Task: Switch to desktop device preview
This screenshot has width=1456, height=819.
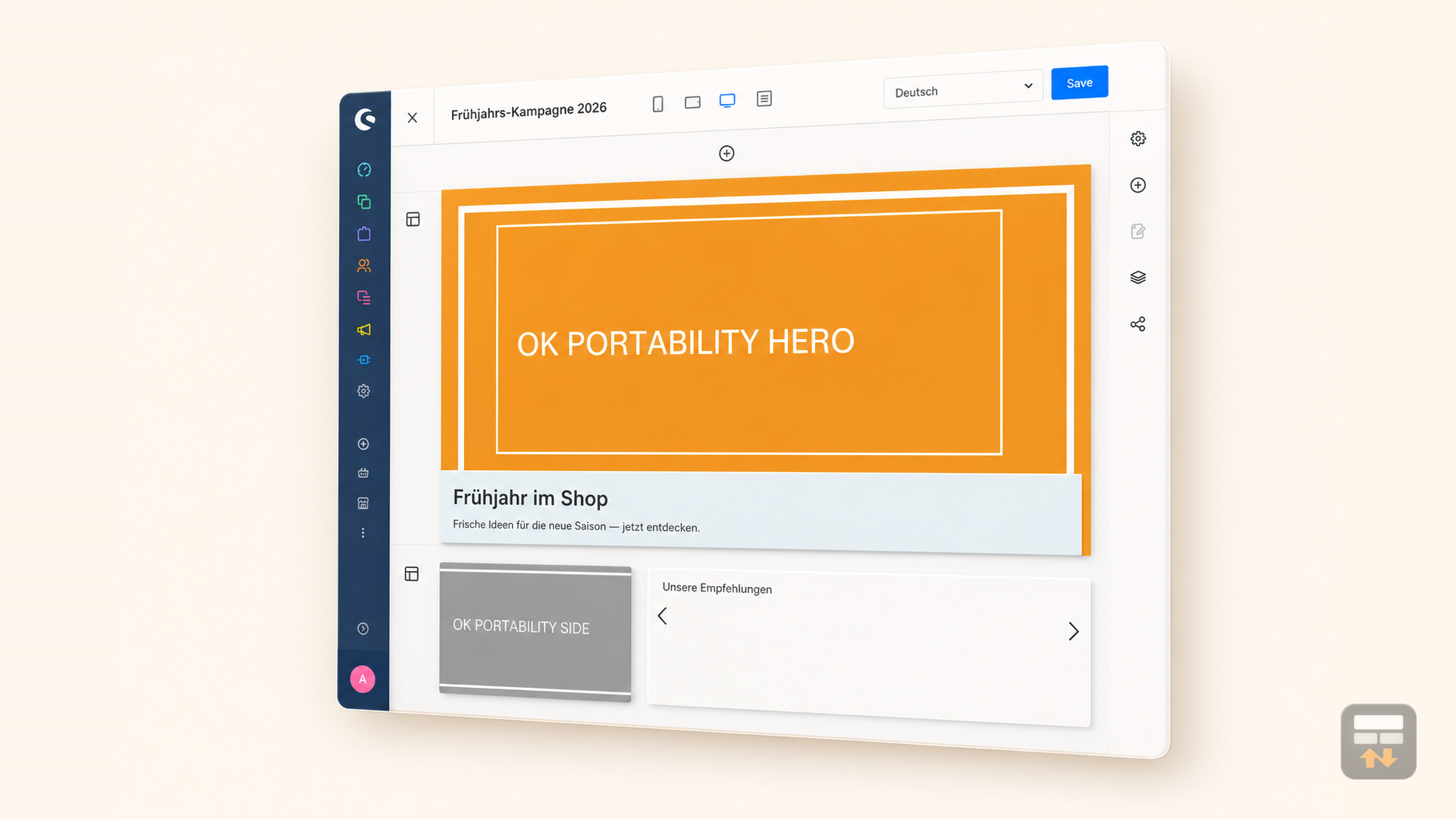Action: [x=727, y=101]
